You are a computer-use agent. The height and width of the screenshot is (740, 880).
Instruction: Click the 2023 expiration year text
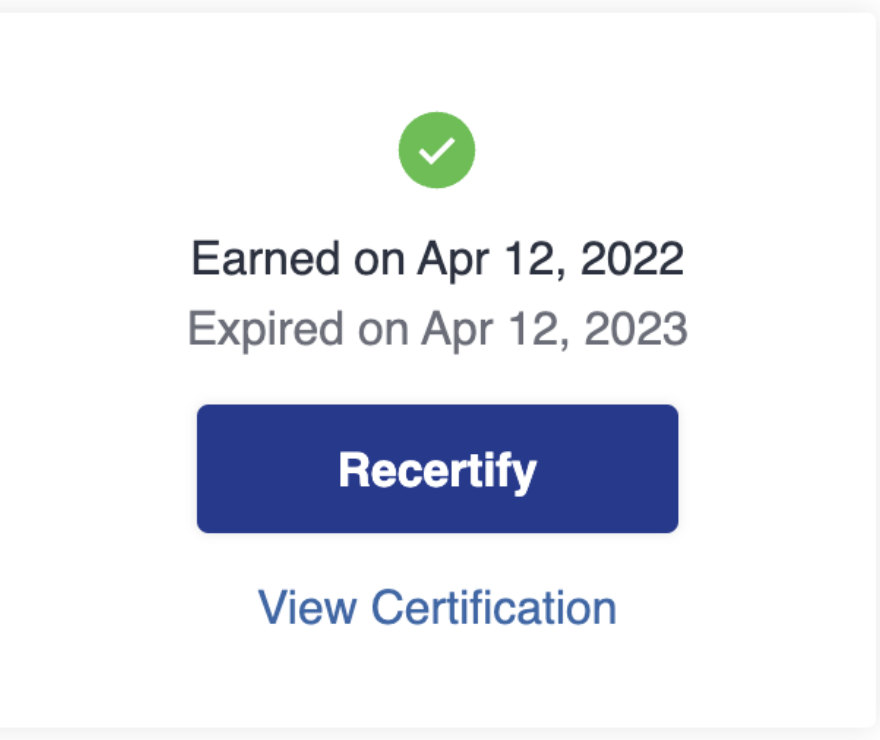pos(636,329)
